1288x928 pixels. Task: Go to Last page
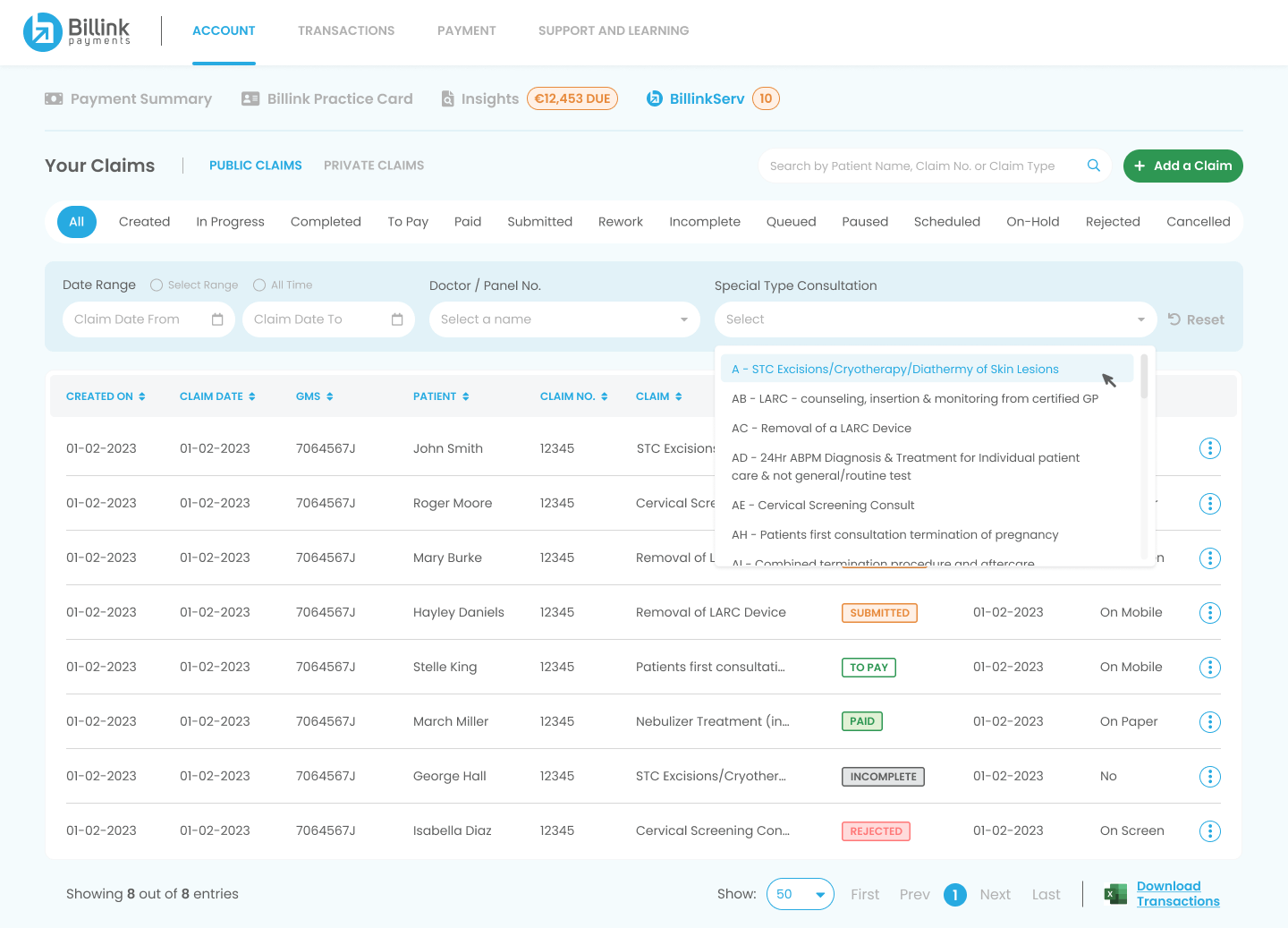tap(1046, 894)
